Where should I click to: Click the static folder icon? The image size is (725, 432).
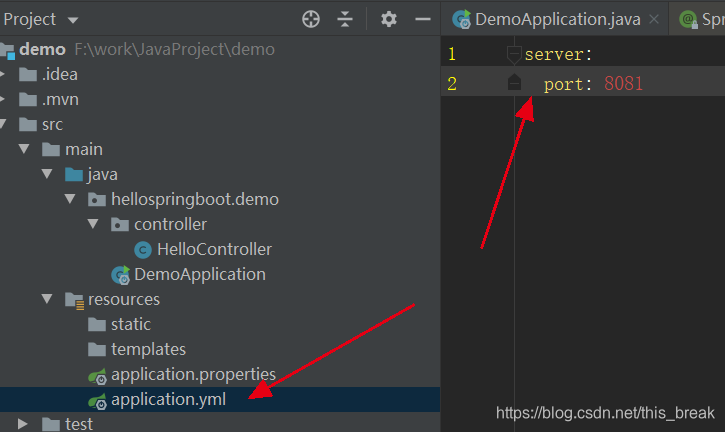(x=97, y=324)
